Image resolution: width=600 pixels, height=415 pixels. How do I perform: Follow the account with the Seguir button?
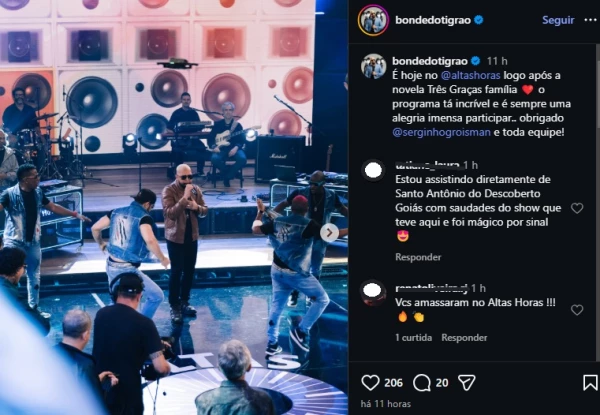point(558,20)
